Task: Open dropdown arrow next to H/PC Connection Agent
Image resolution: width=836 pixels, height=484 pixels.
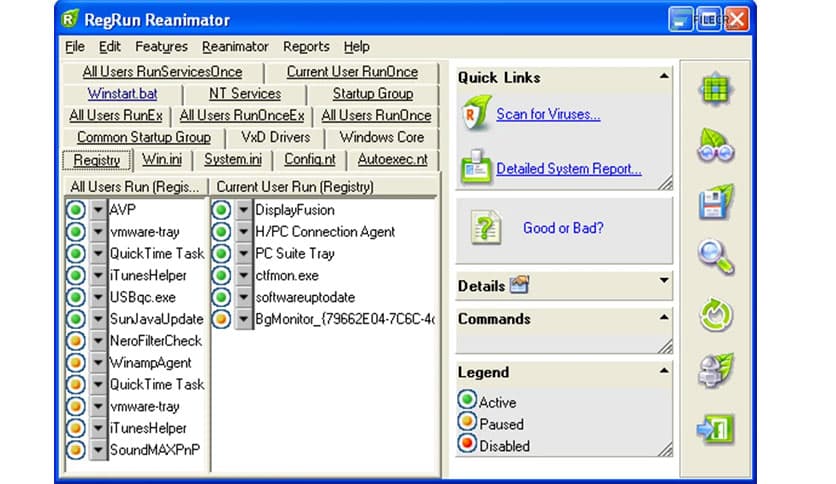Action: (x=244, y=231)
